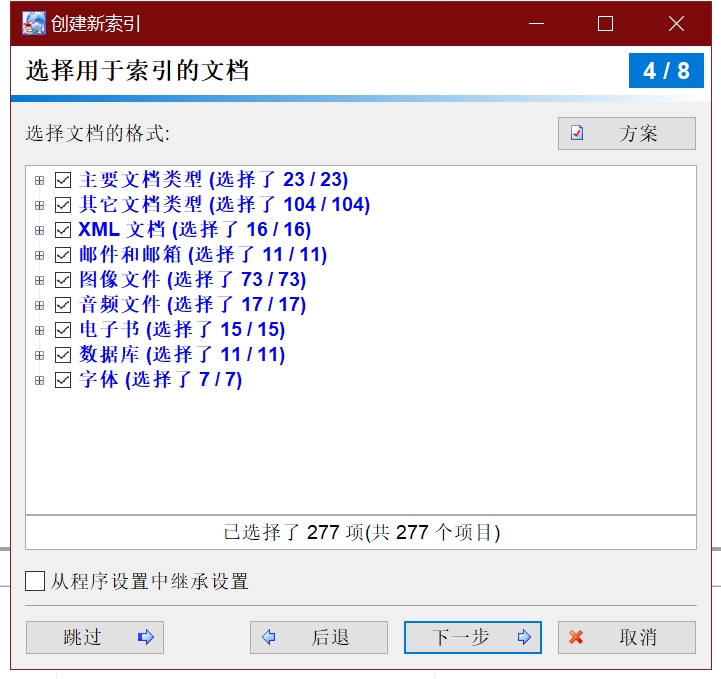This screenshot has height=679, width=721.
Task: Toggle the 主要文档类型 checkbox
Action: tap(63, 180)
